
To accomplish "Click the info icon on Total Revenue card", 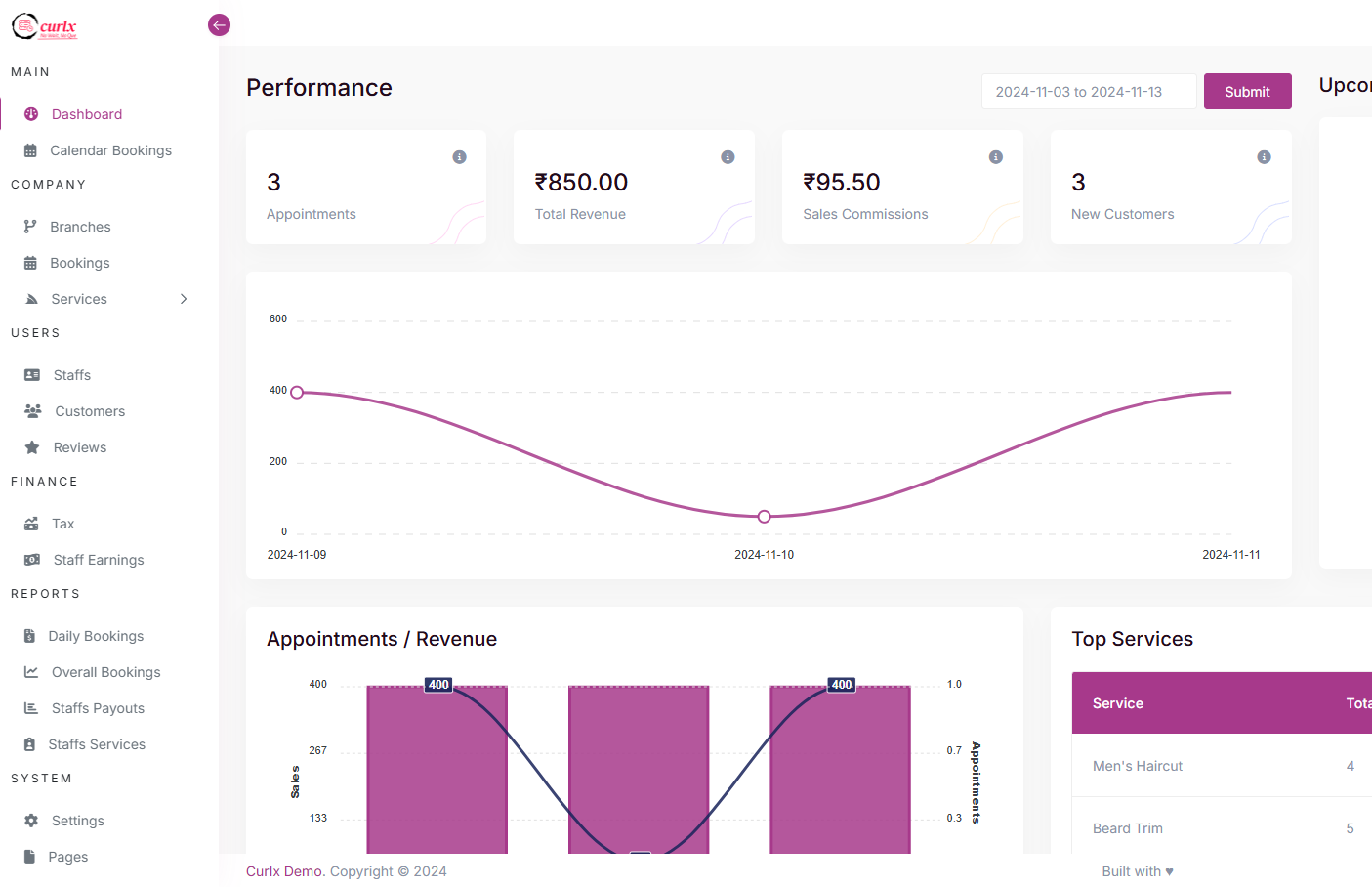I will pyautogui.click(x=728, y=157).
